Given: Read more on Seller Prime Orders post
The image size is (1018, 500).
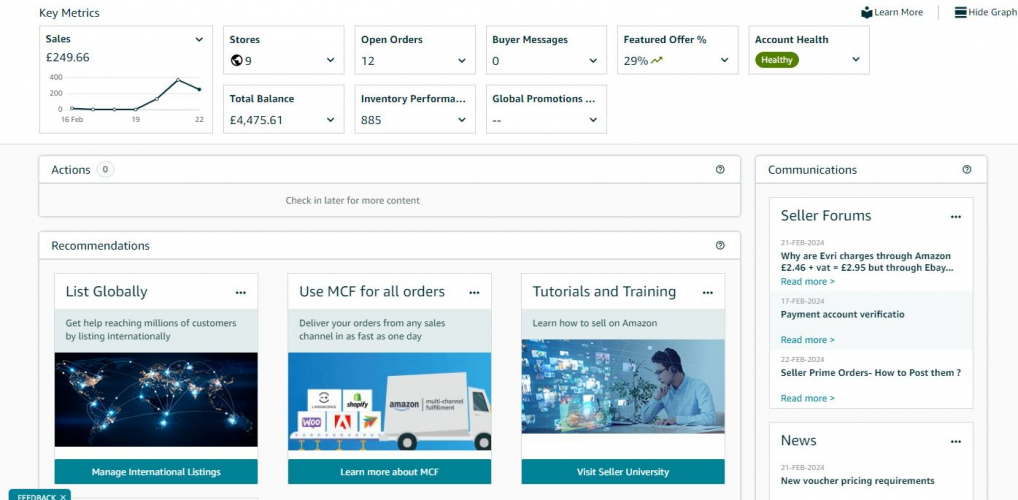Looking at the screenshot, I should (x=808, y=398).
